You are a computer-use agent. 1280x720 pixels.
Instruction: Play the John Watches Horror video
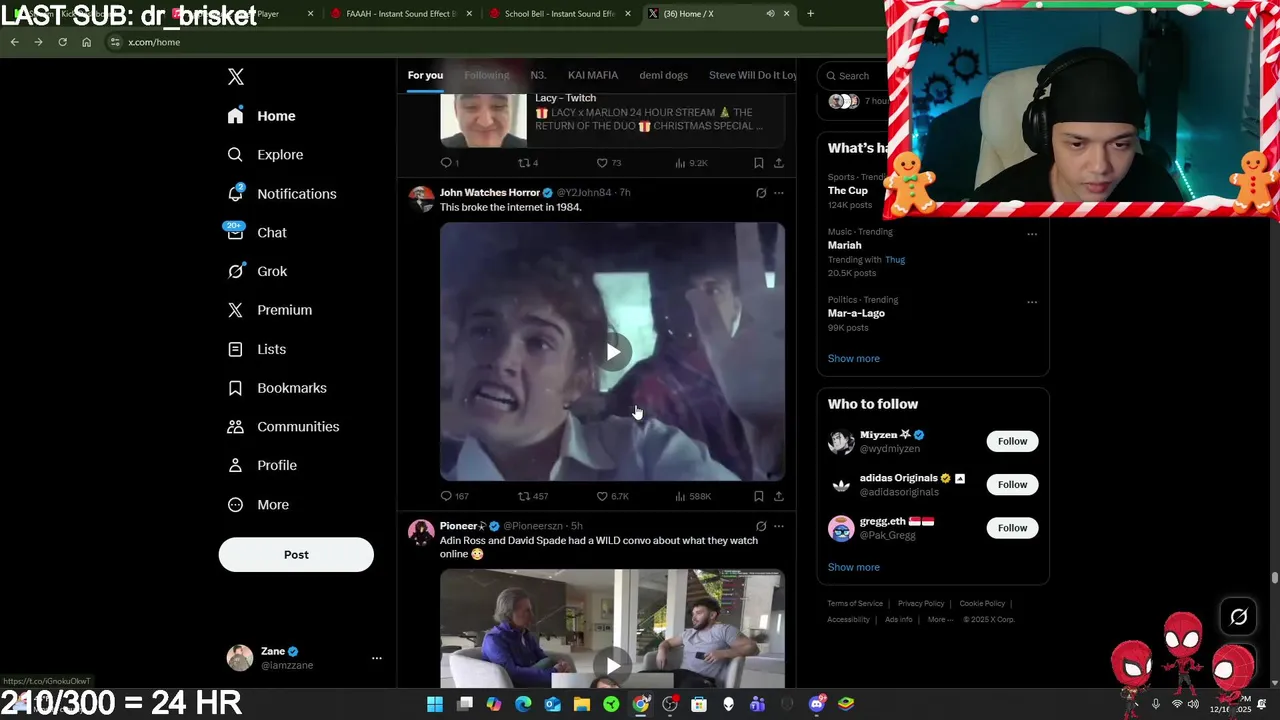[613, 352]
